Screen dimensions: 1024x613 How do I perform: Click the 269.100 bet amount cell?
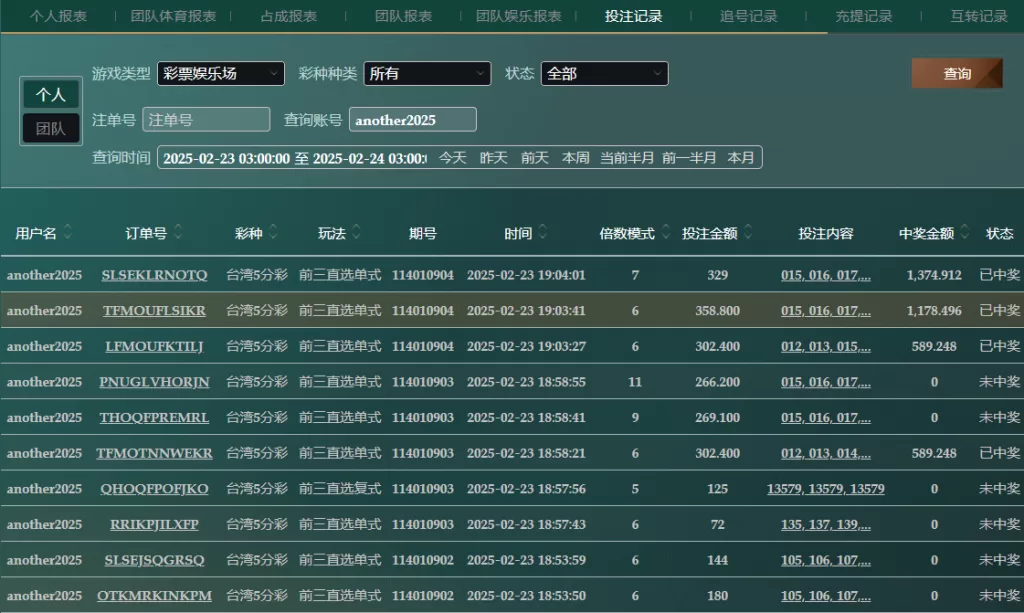[x=717, y=418]
